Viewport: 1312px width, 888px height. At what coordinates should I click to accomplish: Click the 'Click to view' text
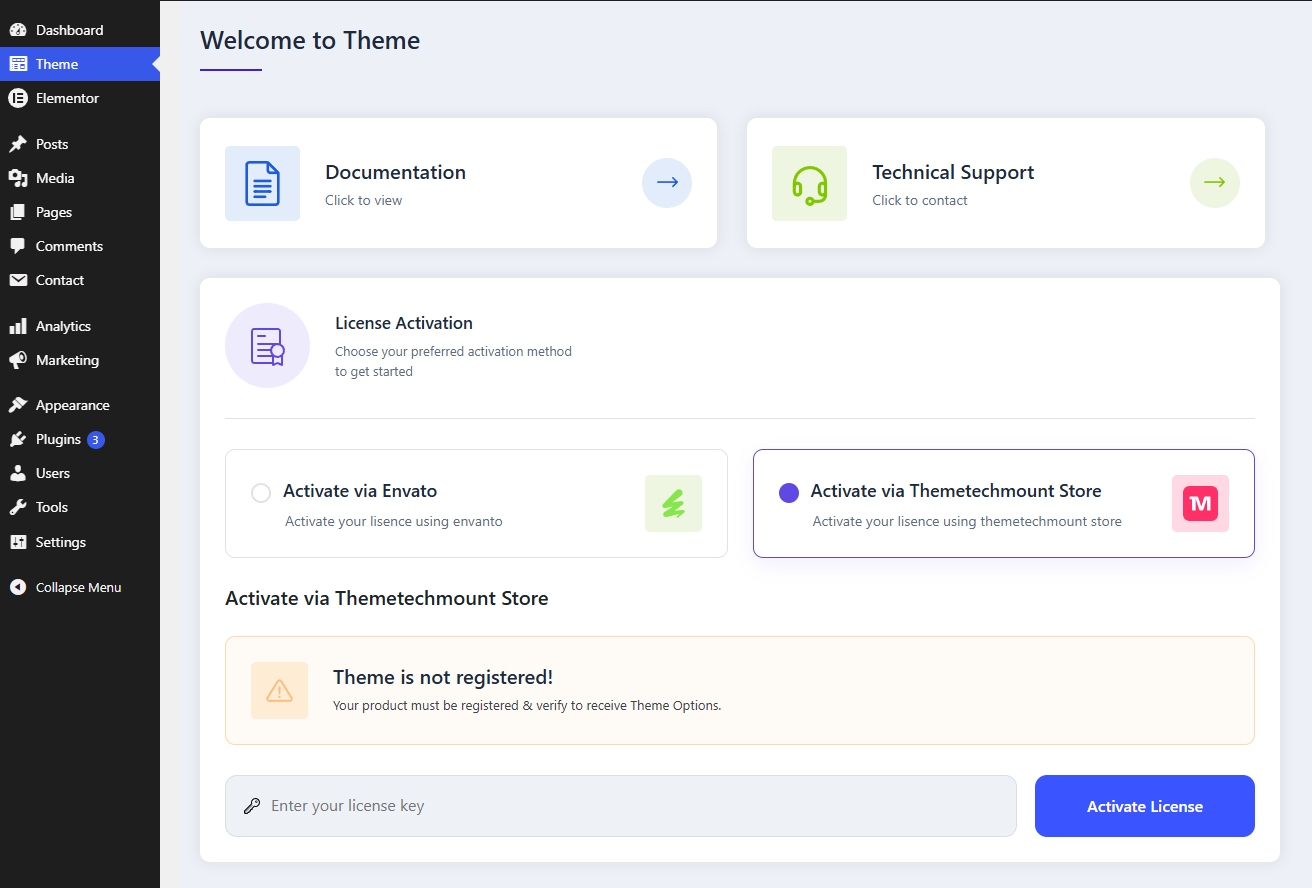click(x=364, y=200)
